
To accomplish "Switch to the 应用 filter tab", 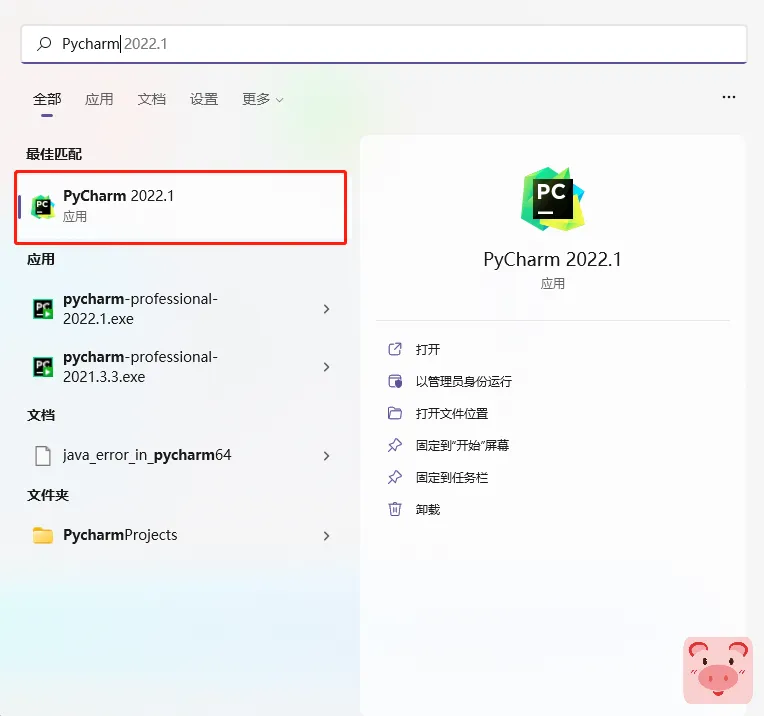I will (x=99, y=99).
